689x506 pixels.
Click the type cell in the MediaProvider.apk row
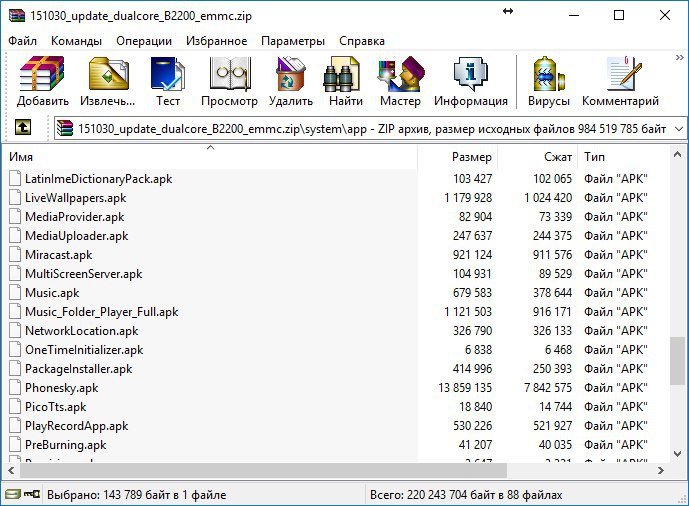coord(616,216)
